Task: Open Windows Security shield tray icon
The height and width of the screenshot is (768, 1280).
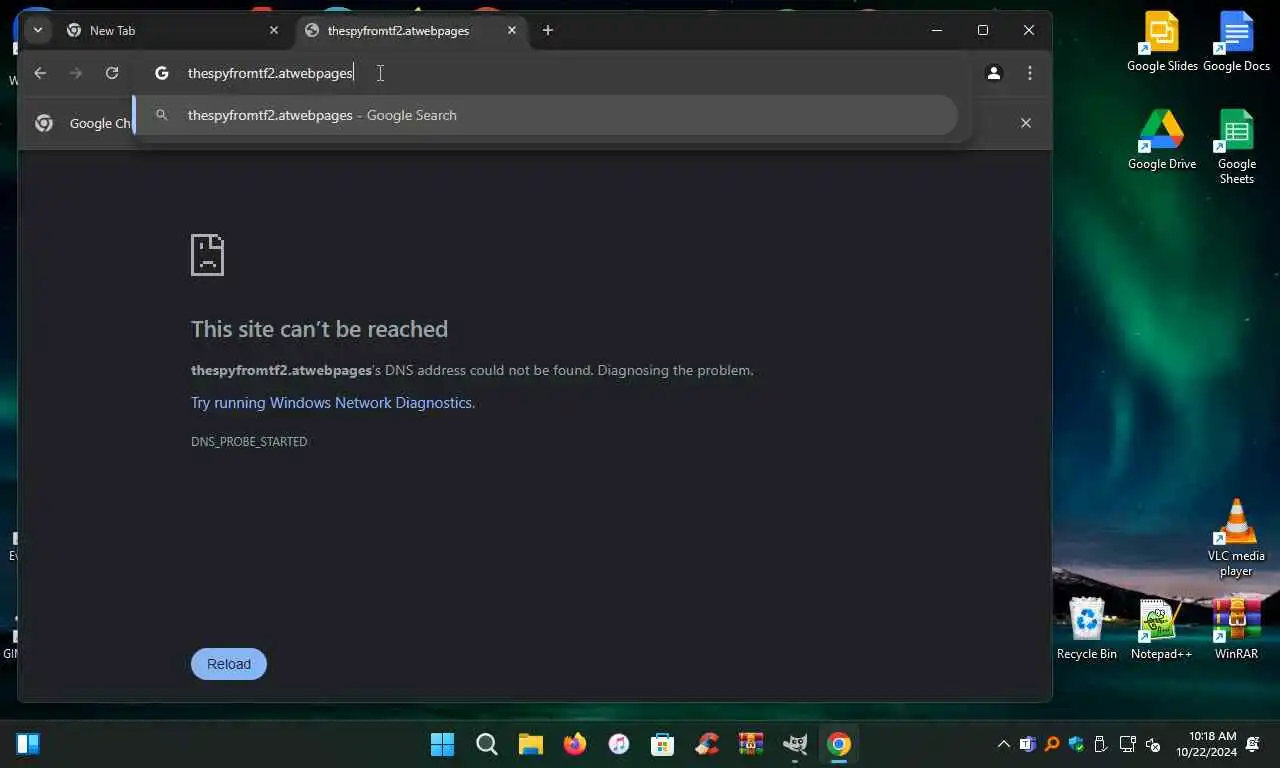Action: point(1076,745)
